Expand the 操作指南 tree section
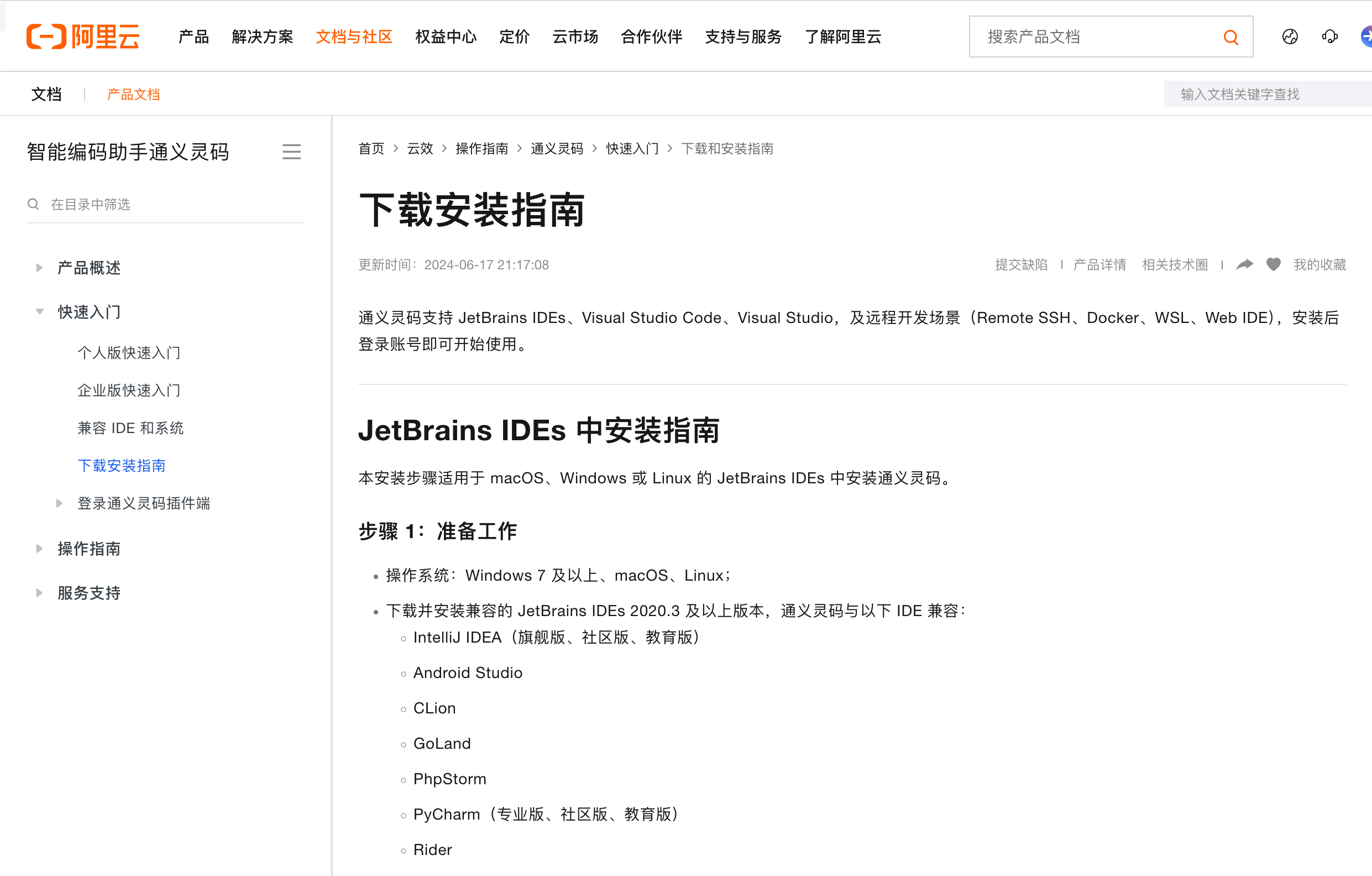This screenshot has height=876, width=1372. coord(39,549)
